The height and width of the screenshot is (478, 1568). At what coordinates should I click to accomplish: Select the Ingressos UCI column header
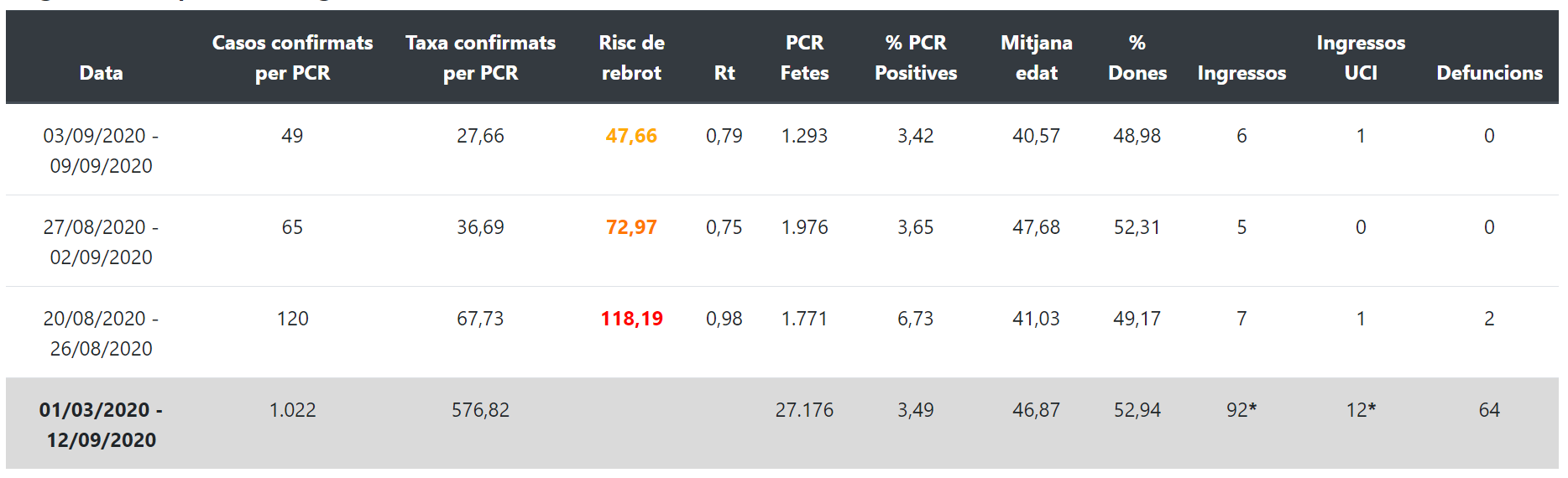click(x=1361, y=58)
